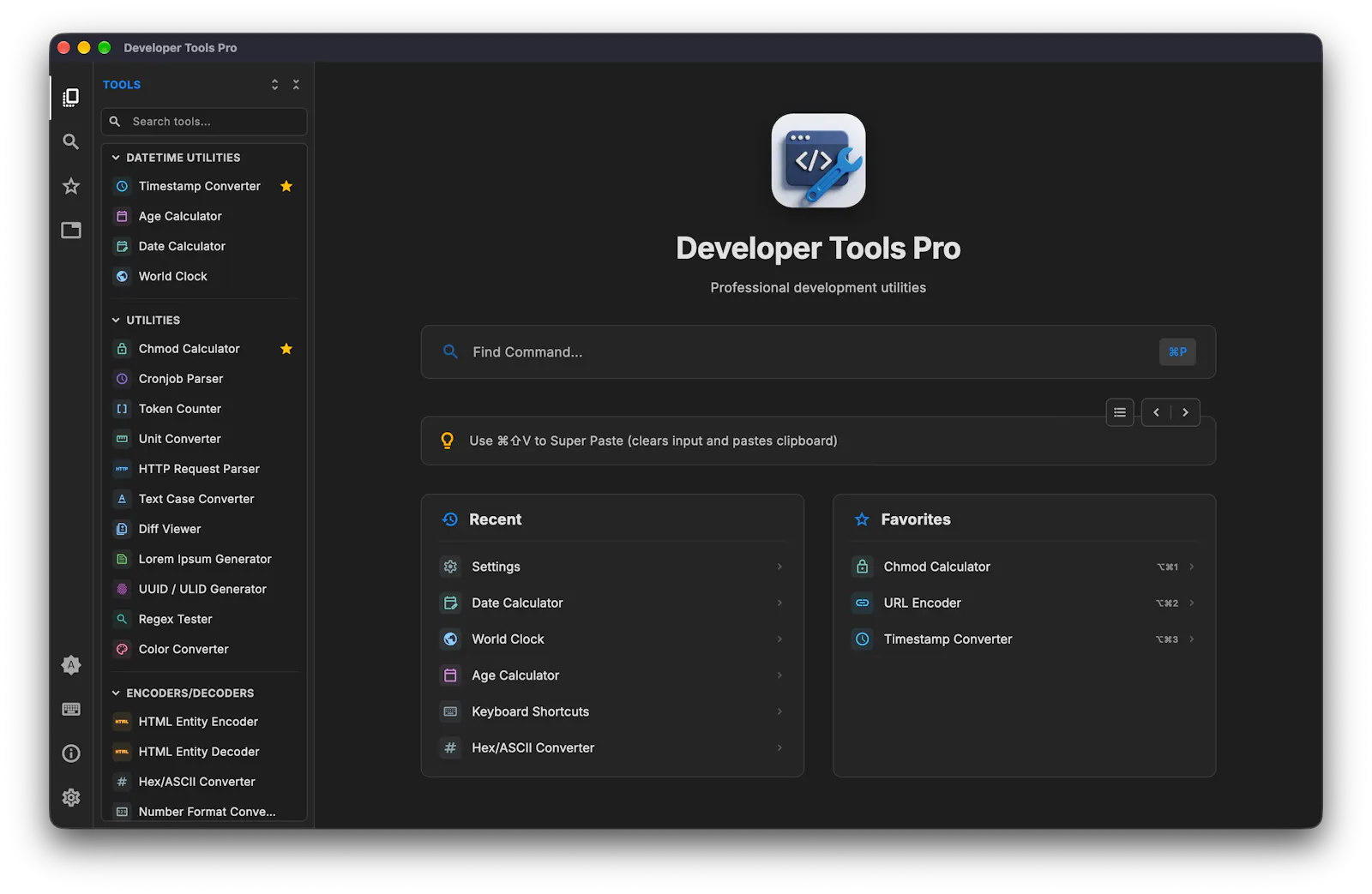
Task: Open Hex/ASCII Converter chevron in Recent
Action: 779,747
